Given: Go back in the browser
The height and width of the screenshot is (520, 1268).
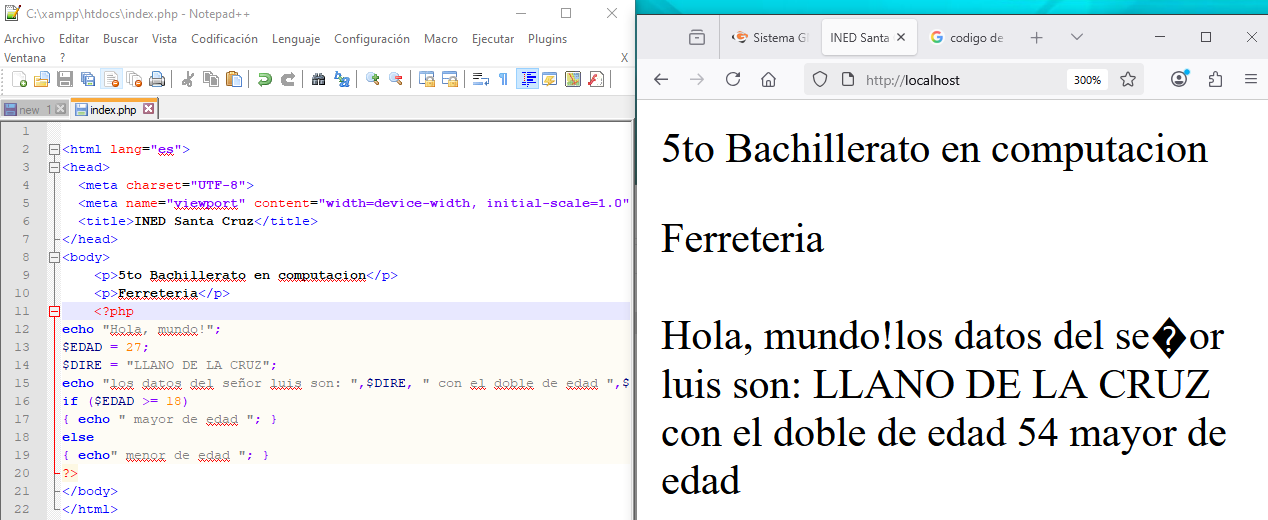Looking at the screenshot, I should [x=660, y=79].
